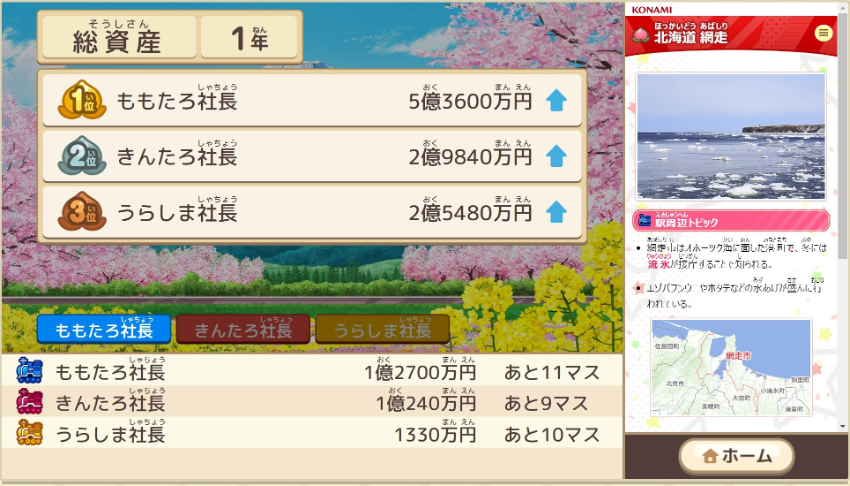The height and width of the screenshot is (486, 850).
Task: Click the side panel scrollbar down arrow
Action: (x=843, y=426)
